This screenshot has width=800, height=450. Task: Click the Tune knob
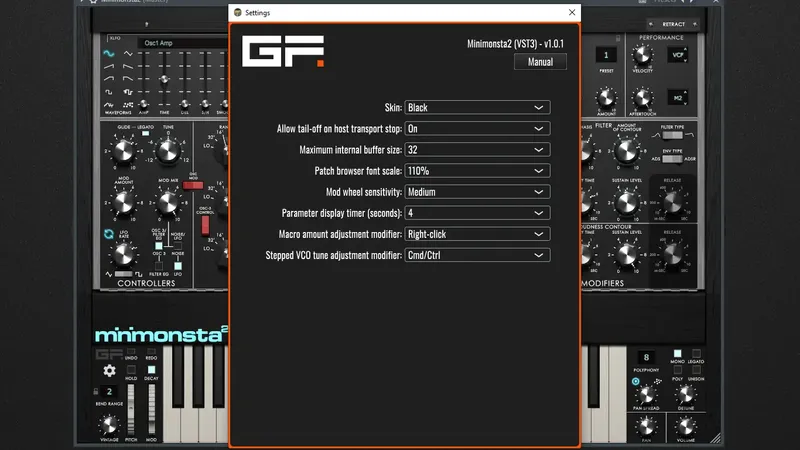tap(167, 151)
